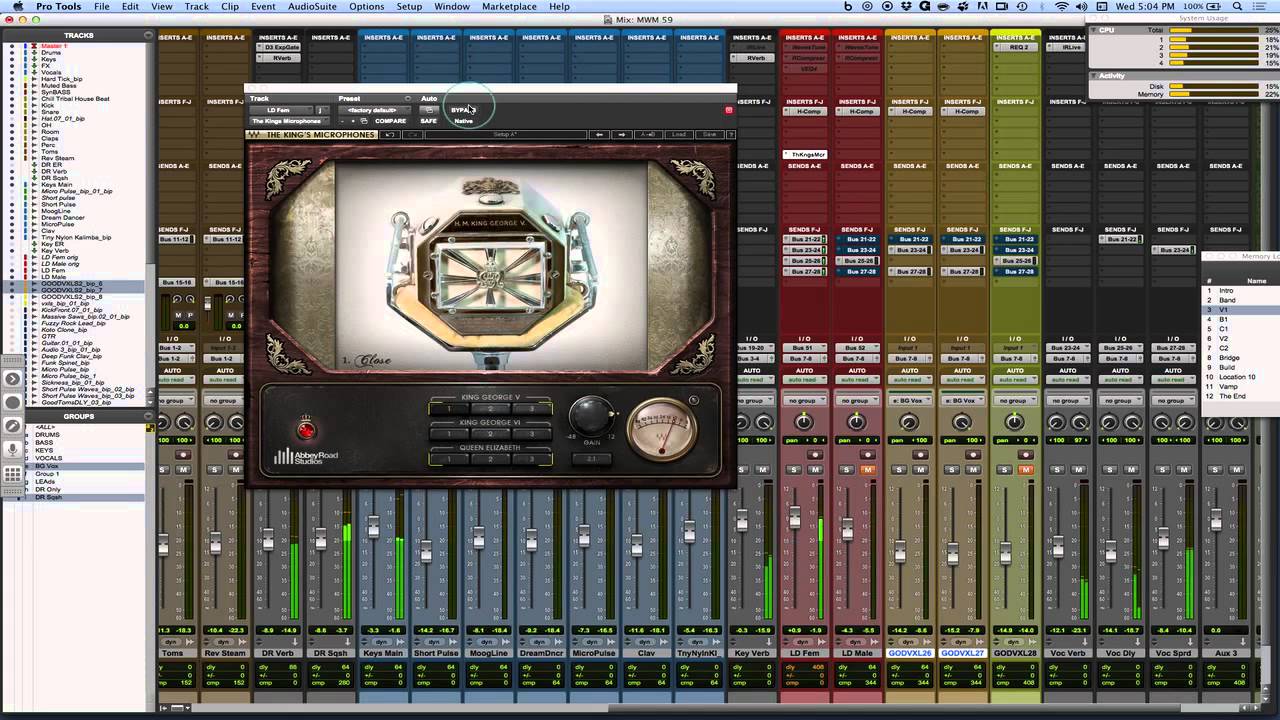This screenshot has width=1280, height=720.
Task: Open the plugin automation enable window
Action: pyautogui.click(x=429, y=110)
